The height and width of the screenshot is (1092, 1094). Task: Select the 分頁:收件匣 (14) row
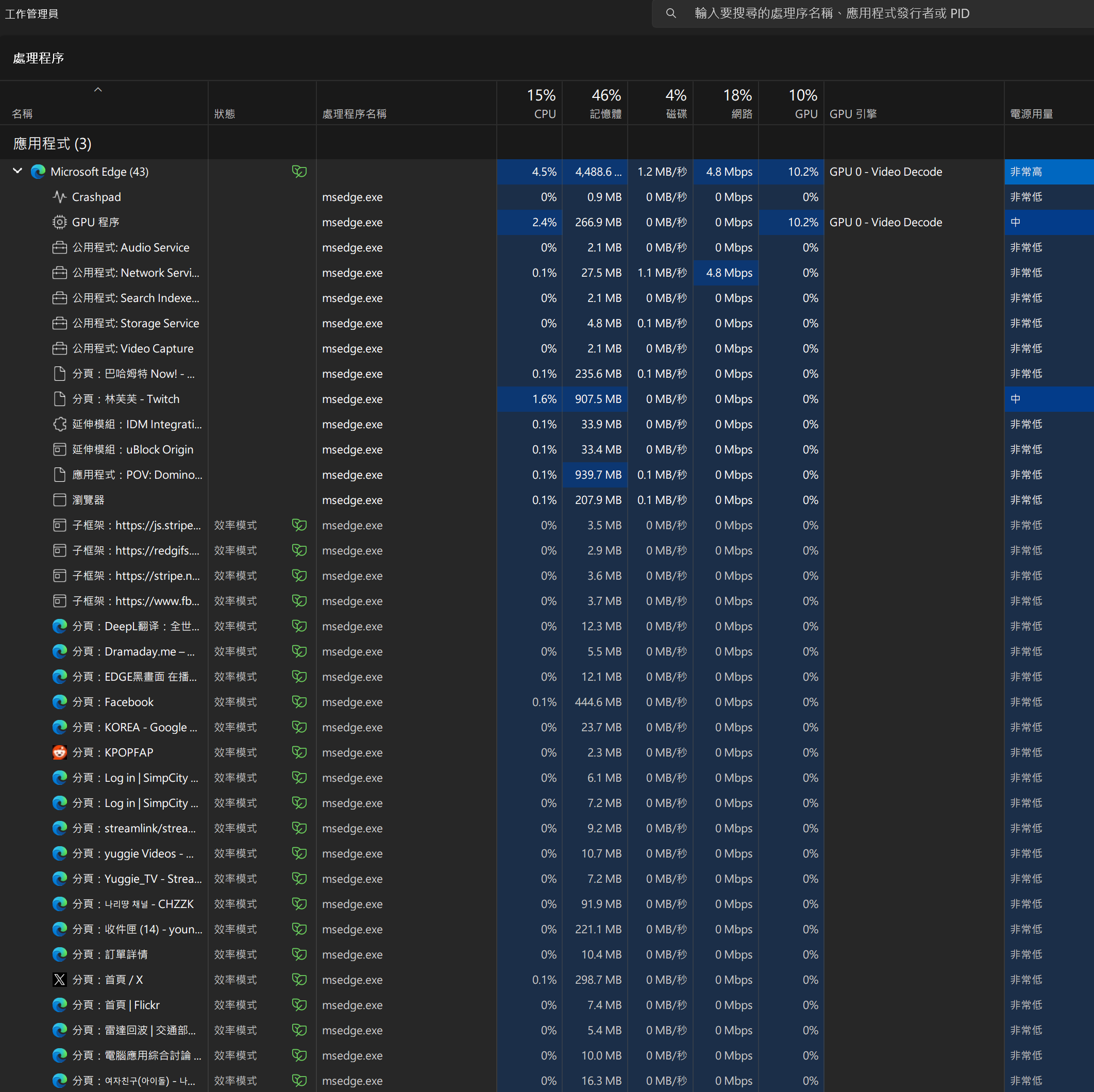(x=547, y=930)
